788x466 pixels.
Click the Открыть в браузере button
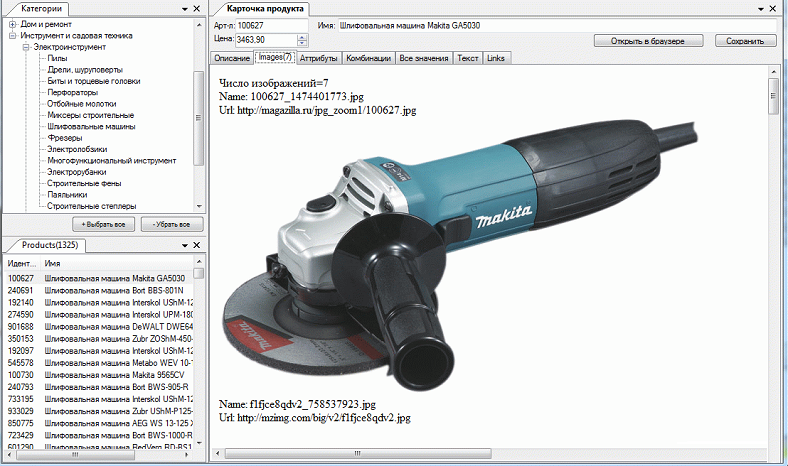648,41
